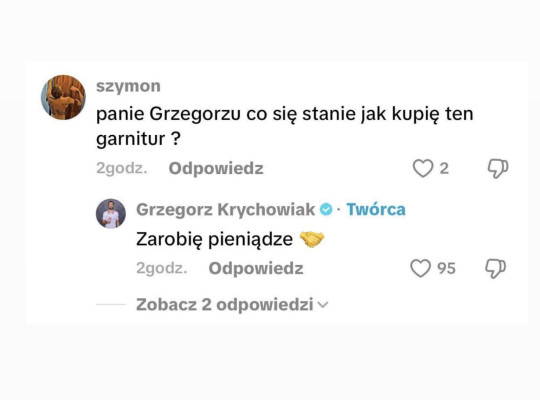Open "Zobacz 2 odpowiedzi" to view replies
The width and height of the screenshot is (540, 400).
tap(225, 305)
